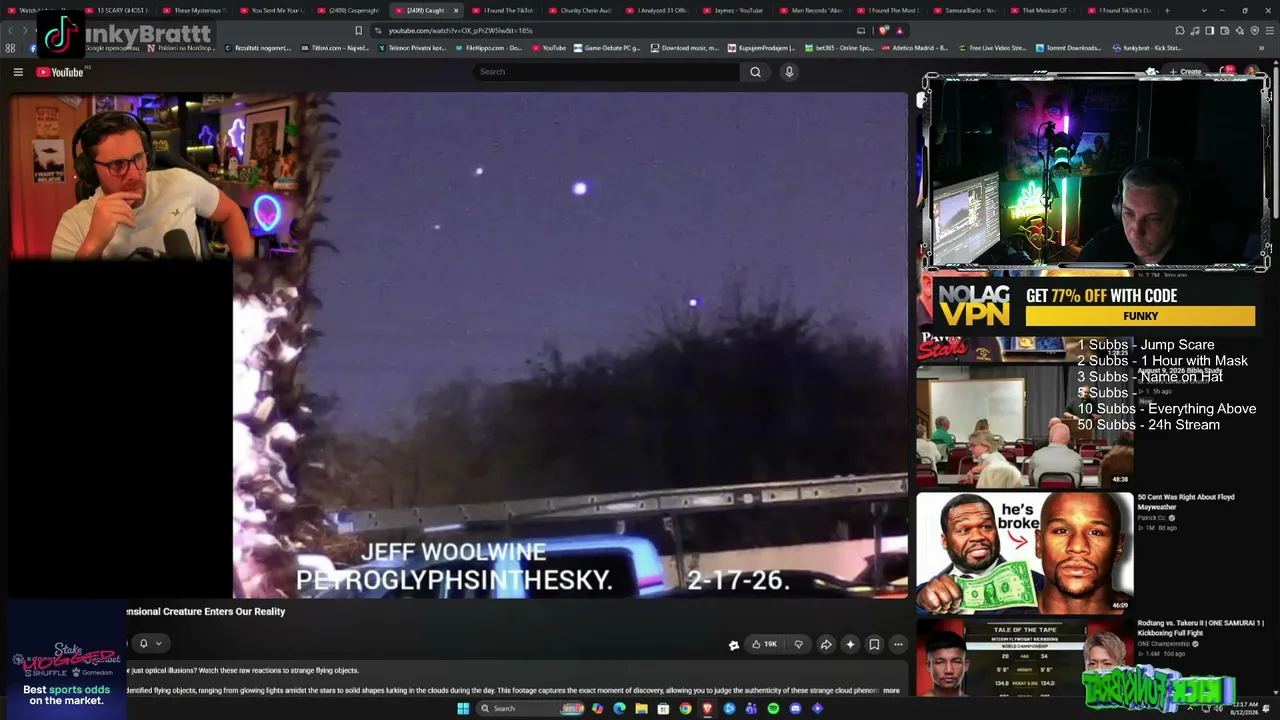
Task: Open the '50 Cent Was Right' video thumbnail
Action: click(x=1025, y=552)
